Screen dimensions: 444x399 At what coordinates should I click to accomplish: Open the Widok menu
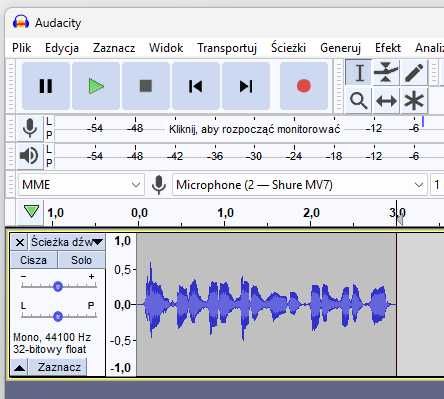(166, 48)
